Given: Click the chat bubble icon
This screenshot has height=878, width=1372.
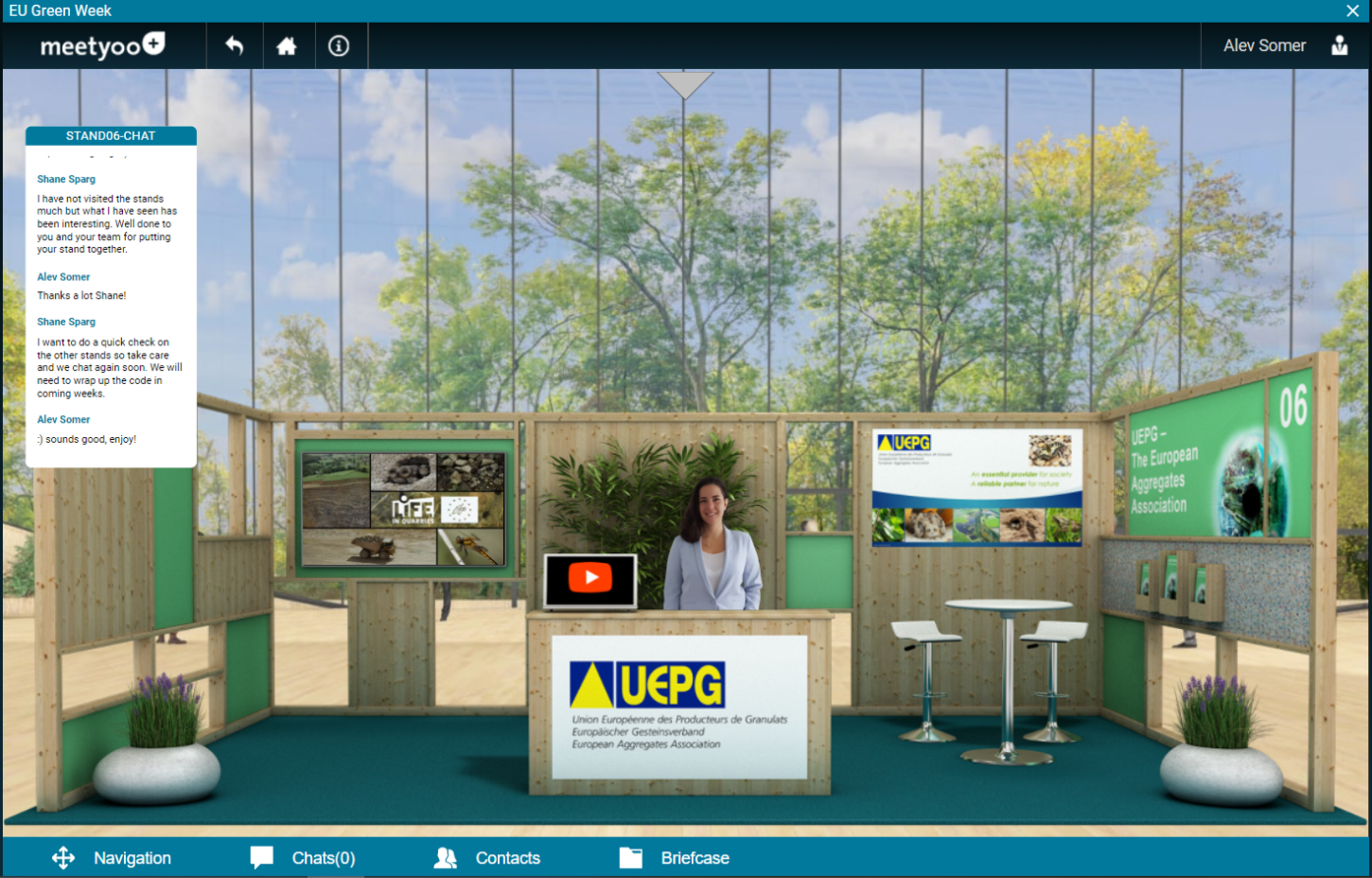Looking at the screenshot, I should click(262, 857).
